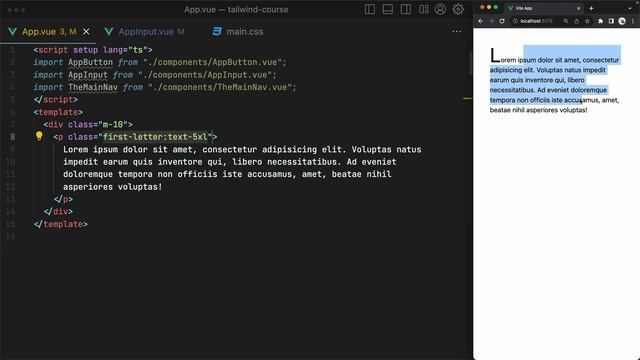Click './components/AppInput.vue' import path
The height and width of the screenshot is (360, 640).
click(x=205, y=75)
